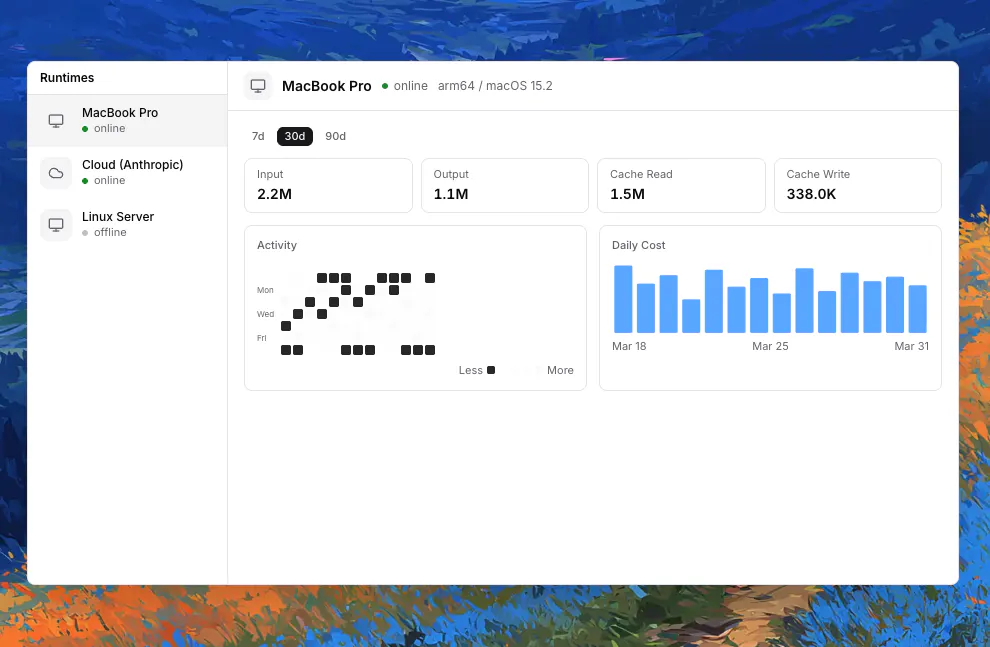Click the 338.0K cache write value

pos(811,194)
